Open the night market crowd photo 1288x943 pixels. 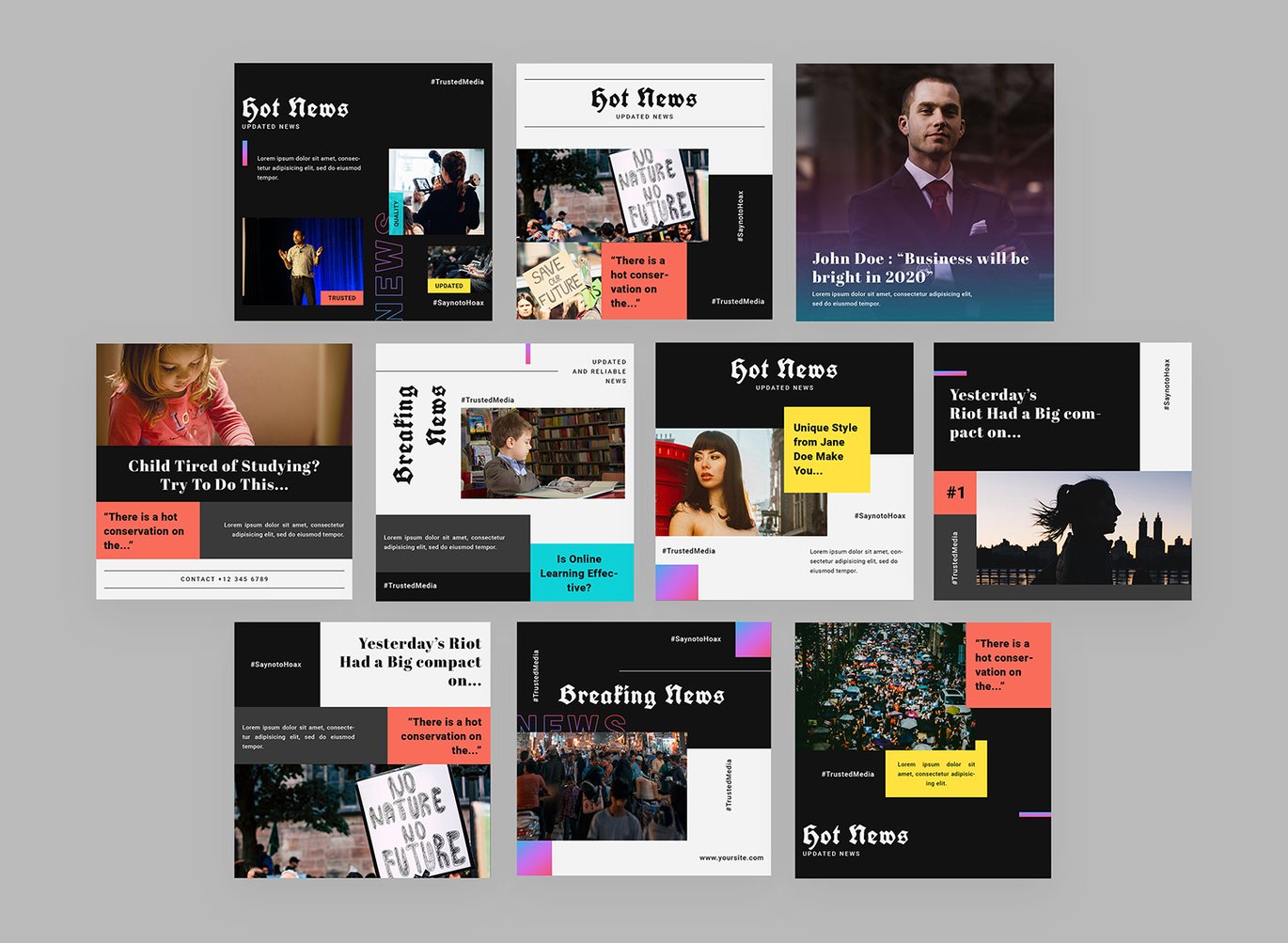pos(602,786)
